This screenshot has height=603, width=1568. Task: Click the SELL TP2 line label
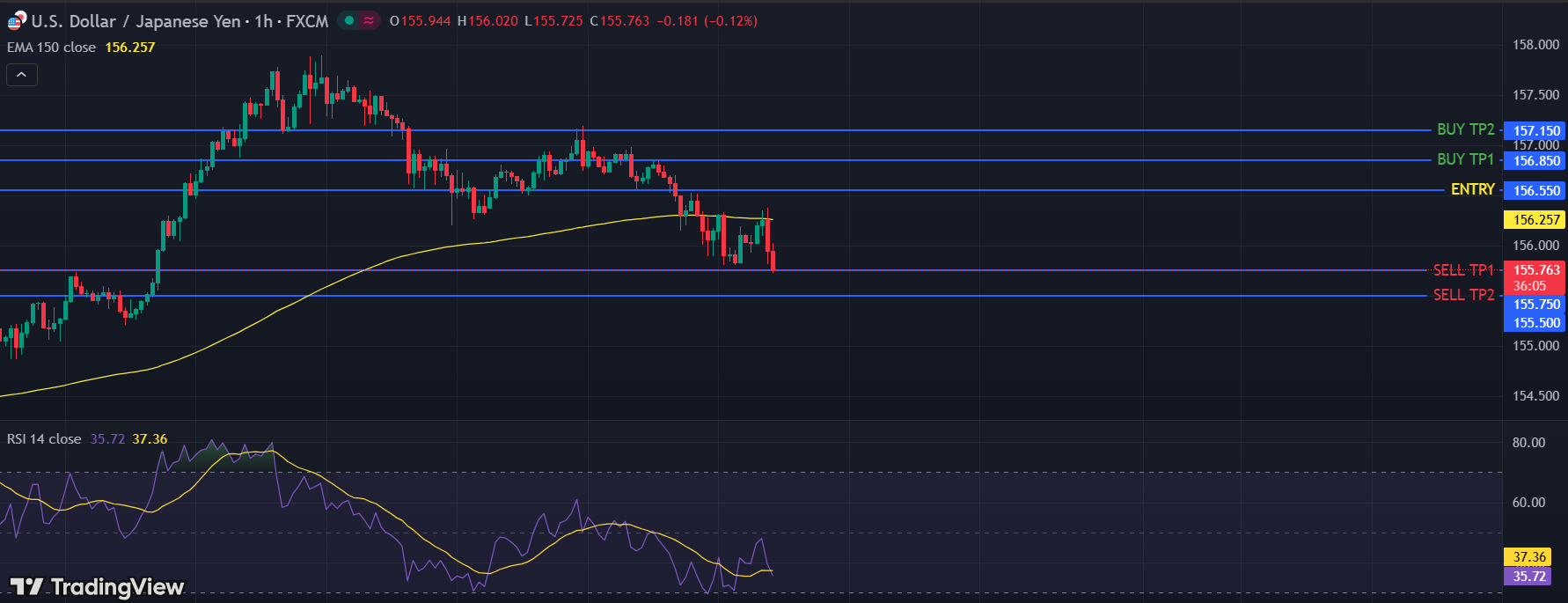coord(1463,295)
